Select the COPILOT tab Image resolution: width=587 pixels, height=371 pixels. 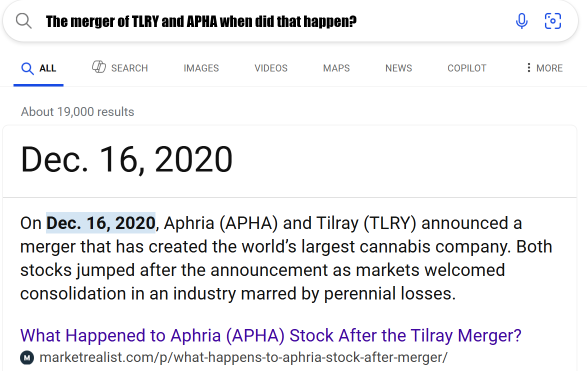466,68
